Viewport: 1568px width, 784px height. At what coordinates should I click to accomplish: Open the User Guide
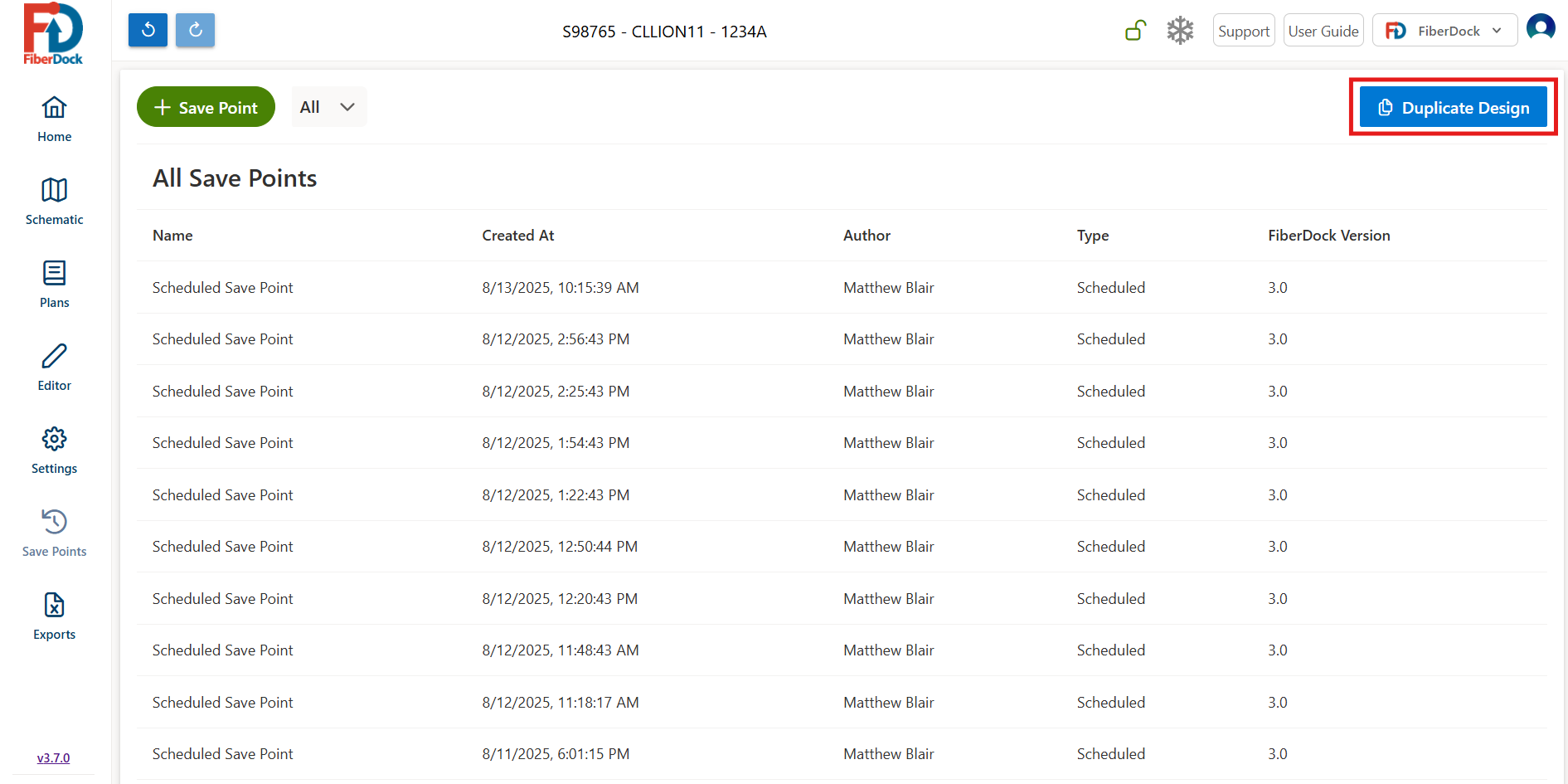pyautogui.click(x=1323, y=31)
